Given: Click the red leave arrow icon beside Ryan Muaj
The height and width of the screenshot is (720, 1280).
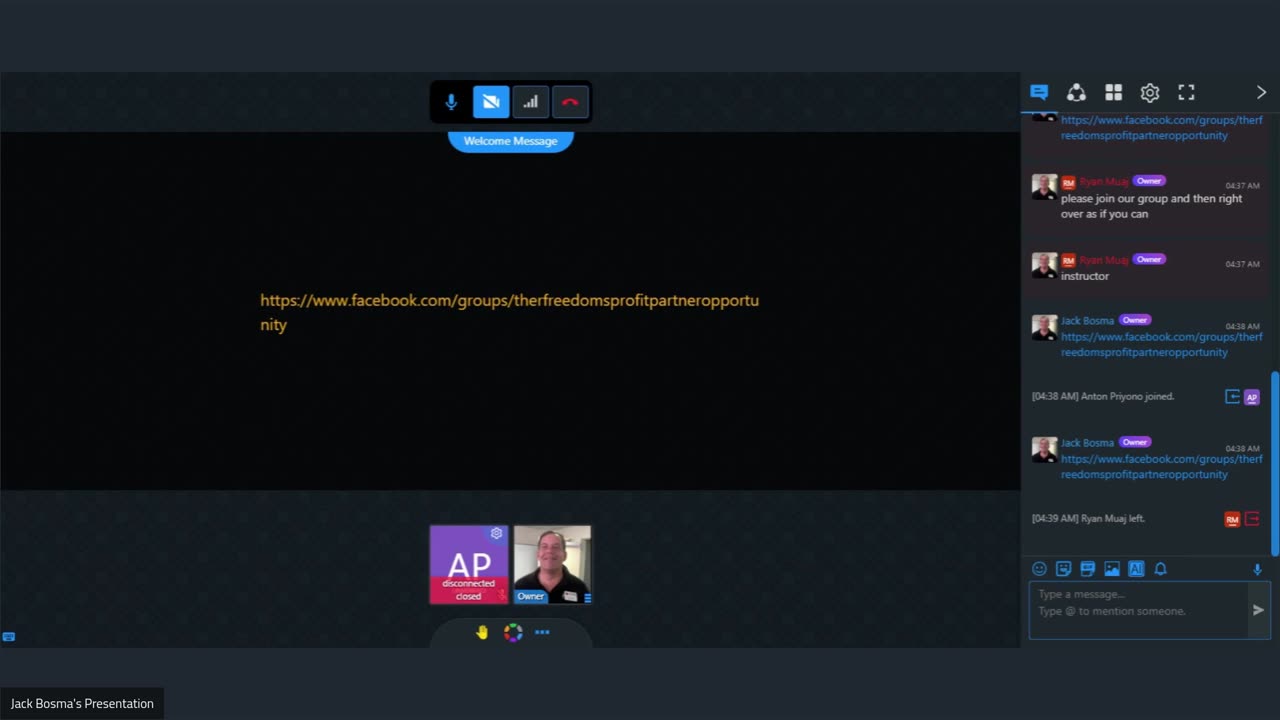Looking at the screenshot, I should [x=1252, y=519].
